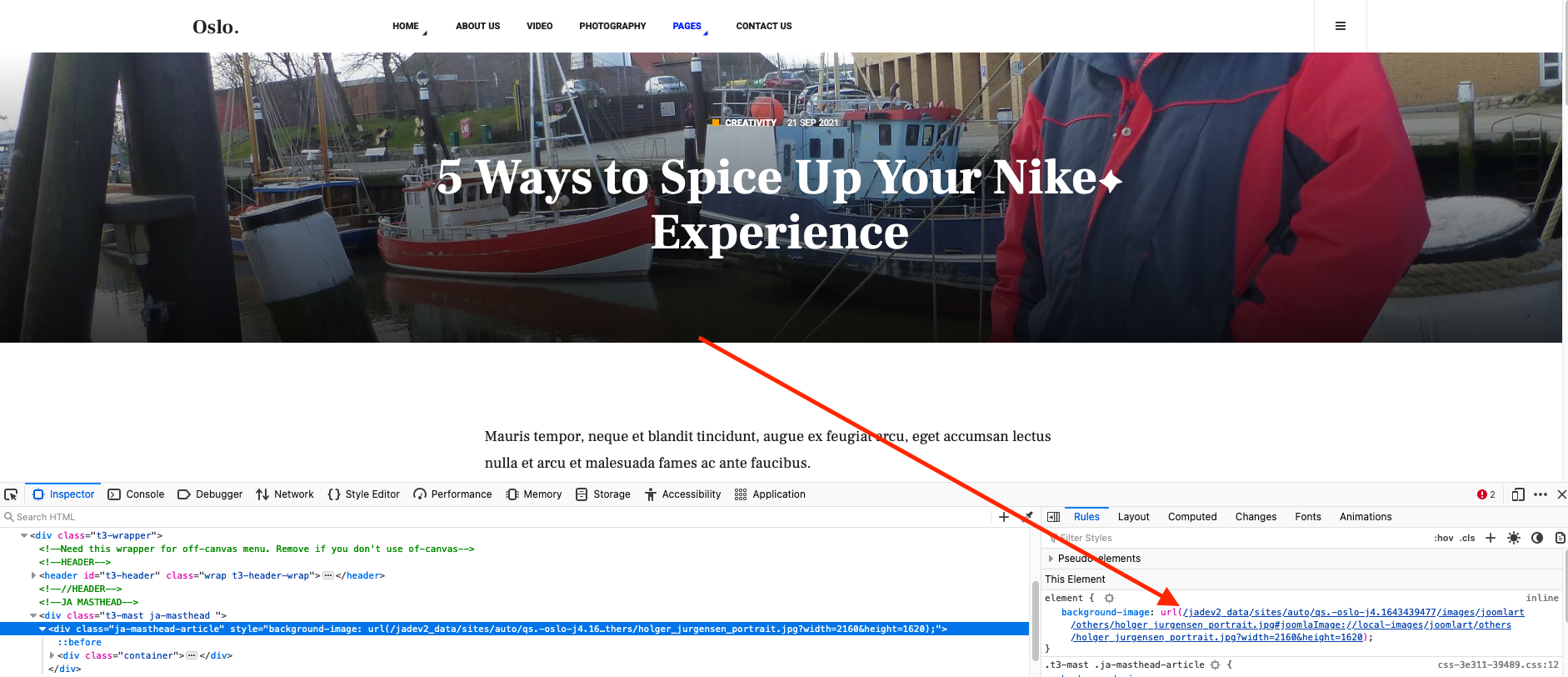The height and width of the screenshot is (677, 1568).
Task: Go to the PHOTOGRAPHY page
Action: click(x=612, y=26)
